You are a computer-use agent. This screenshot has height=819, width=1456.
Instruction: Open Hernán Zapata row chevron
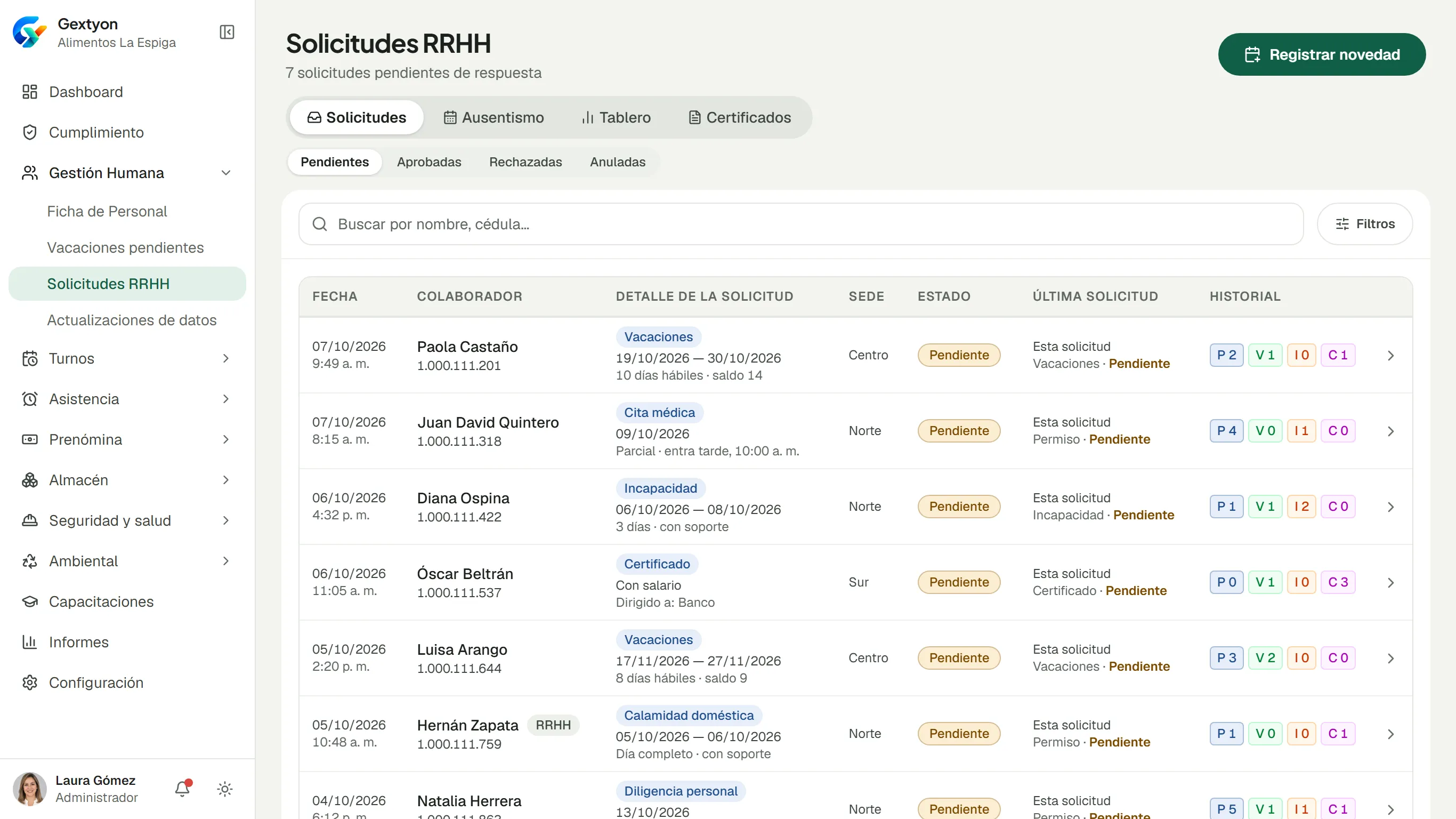(1390, 734)
